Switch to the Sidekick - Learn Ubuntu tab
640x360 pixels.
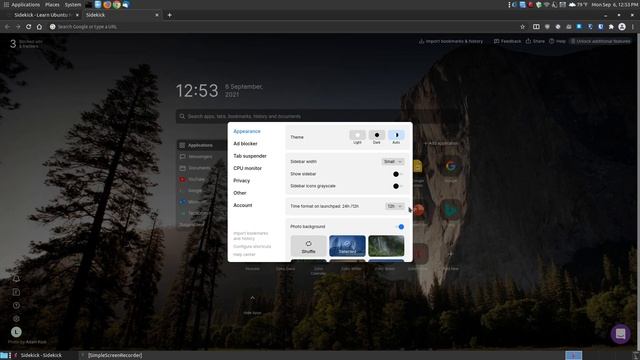coord(43,15)
